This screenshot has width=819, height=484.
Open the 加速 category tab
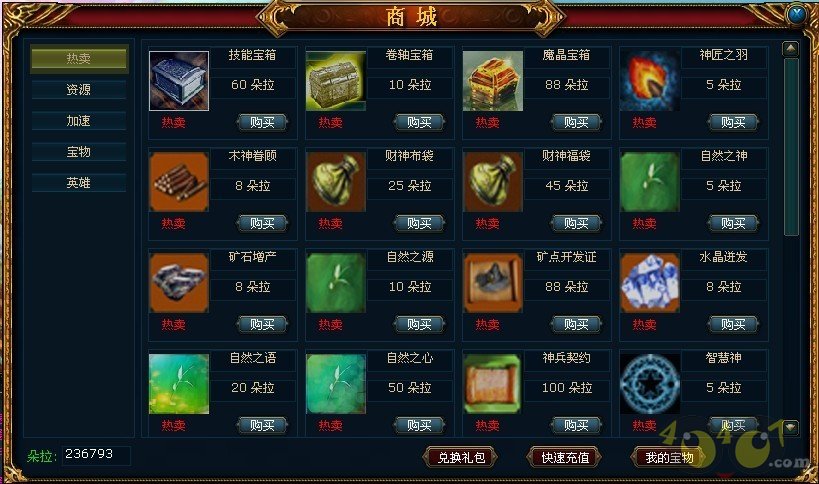coord(78,121)
